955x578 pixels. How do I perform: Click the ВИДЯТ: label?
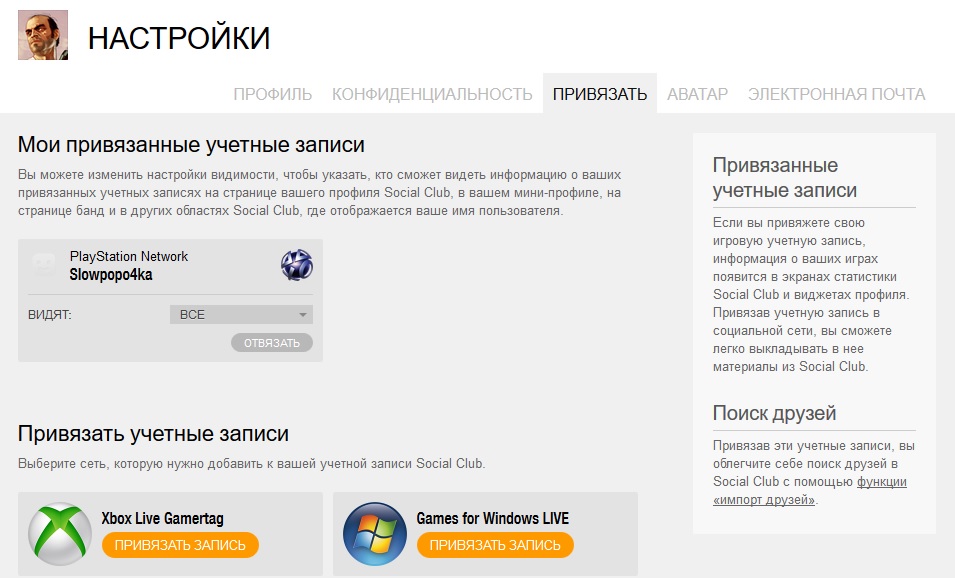[49, 315]
